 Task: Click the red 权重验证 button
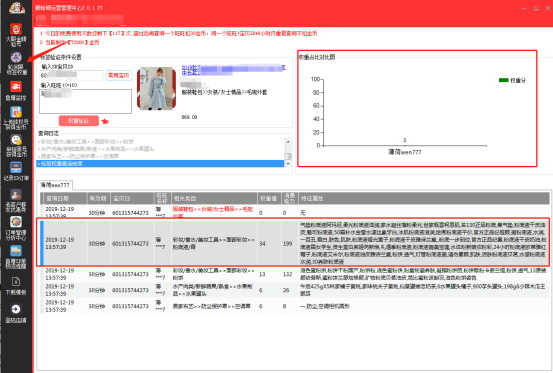79,121
